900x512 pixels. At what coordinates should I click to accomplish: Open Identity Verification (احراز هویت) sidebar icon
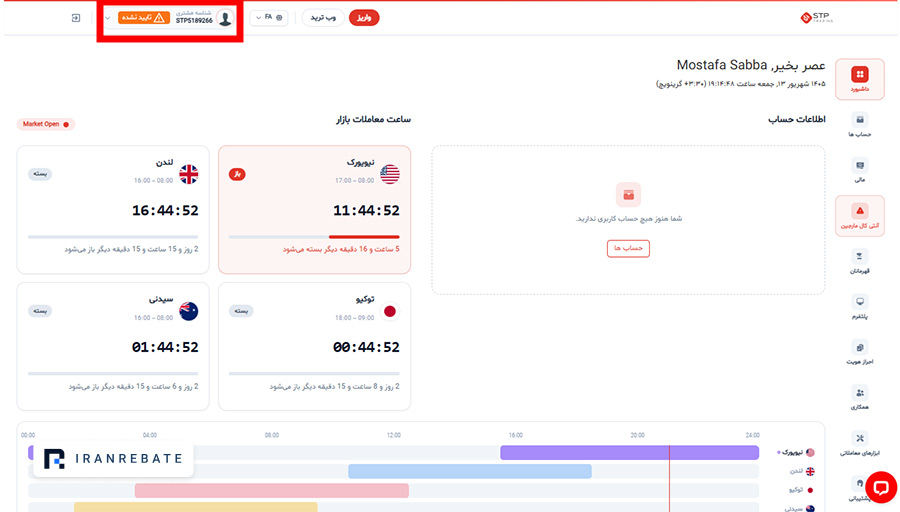click(x=859, y=352)
